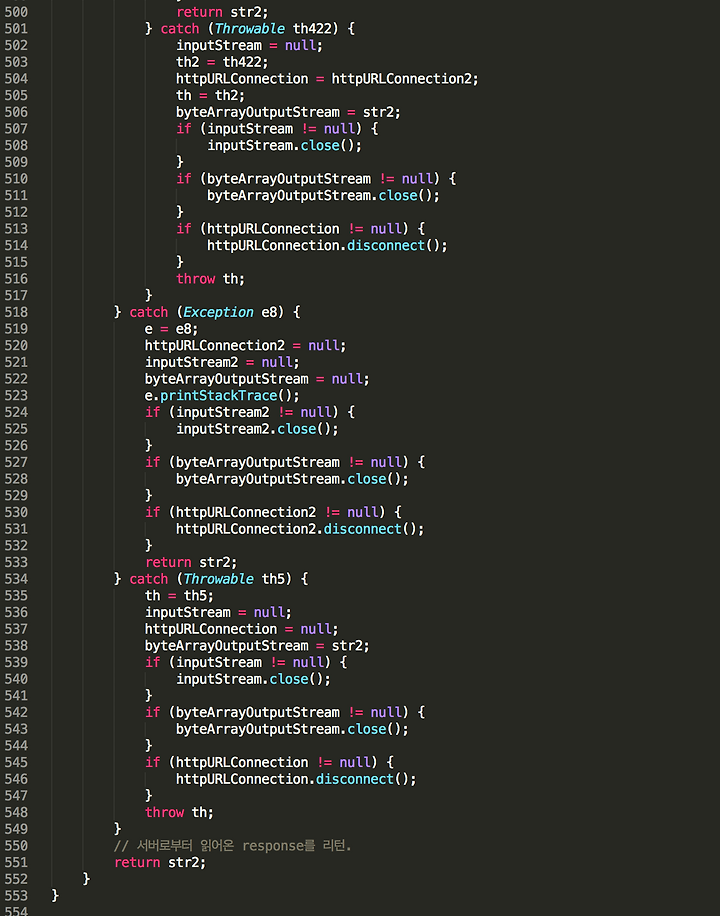The image size is (720, 916).
Task: Click line number 502 in gutter
Action: click(16, 46)
